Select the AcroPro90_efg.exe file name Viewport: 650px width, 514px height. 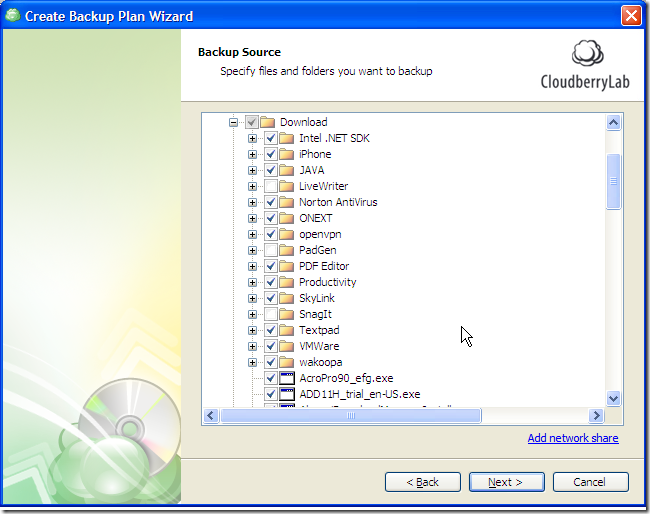(x=346, y=378)
